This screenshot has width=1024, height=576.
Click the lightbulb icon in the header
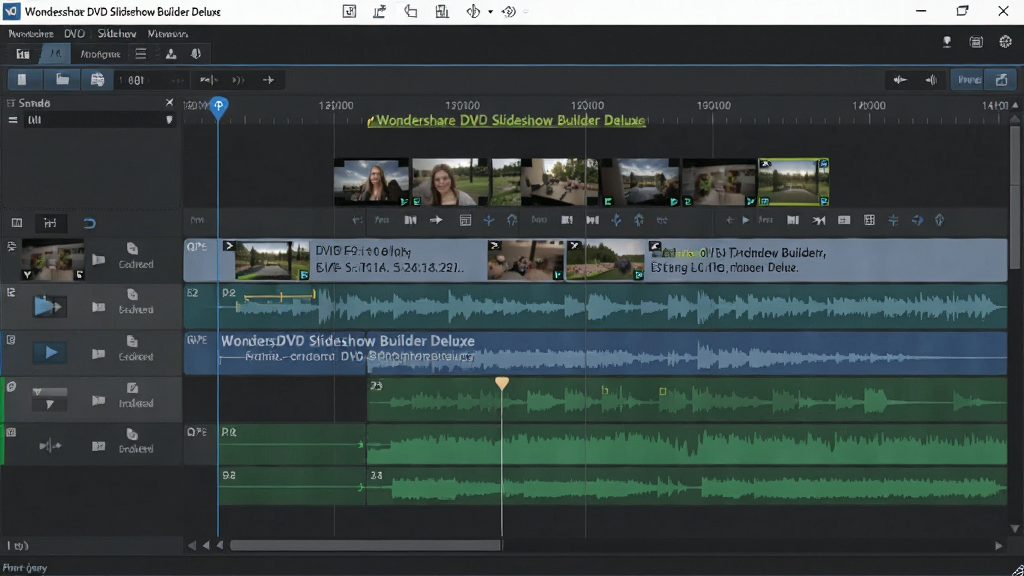pyautogui.click(x=946, y=42)
